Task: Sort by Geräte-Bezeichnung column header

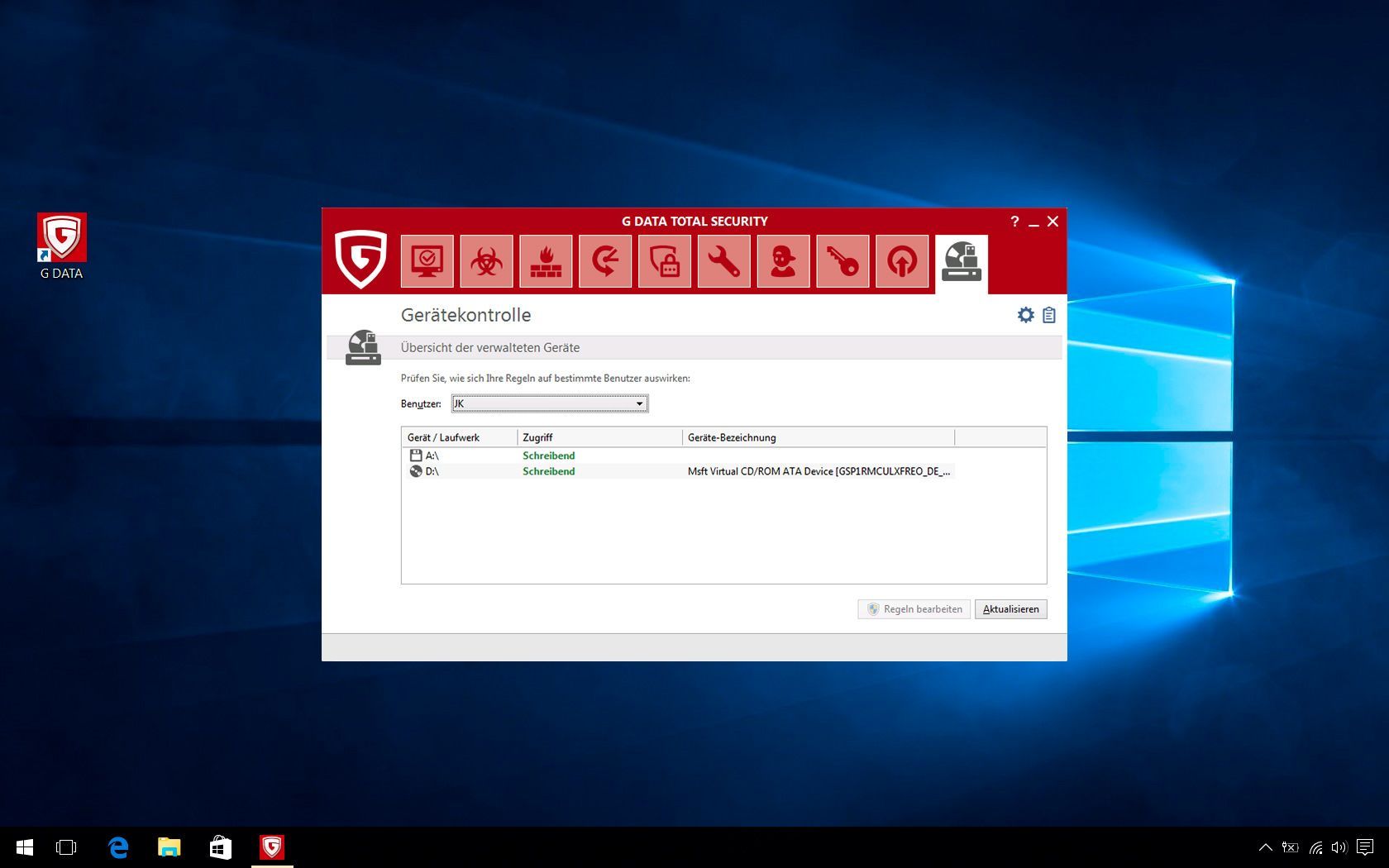Action: (x=819, y=437)
